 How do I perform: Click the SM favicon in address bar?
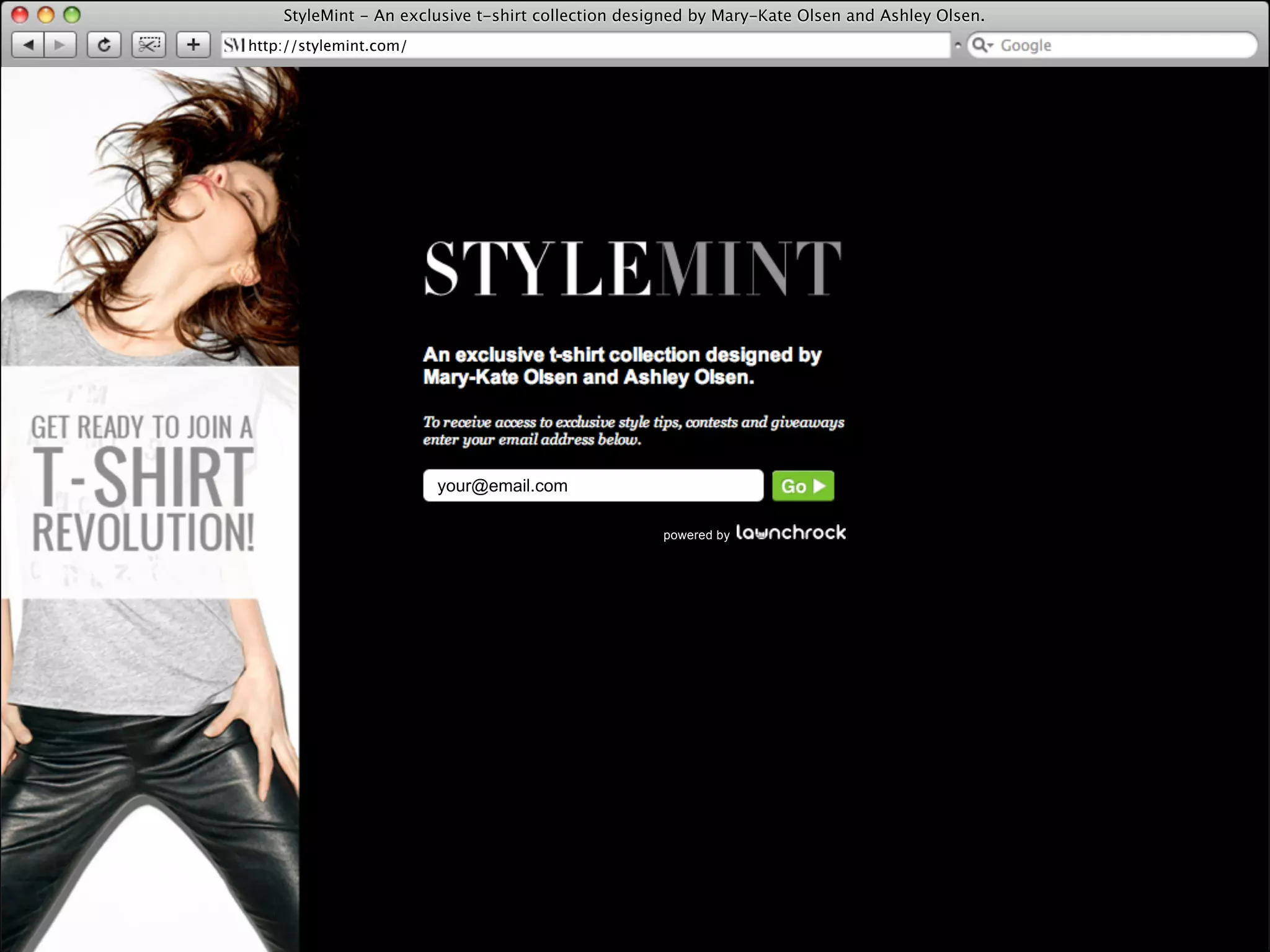[234, 45]
